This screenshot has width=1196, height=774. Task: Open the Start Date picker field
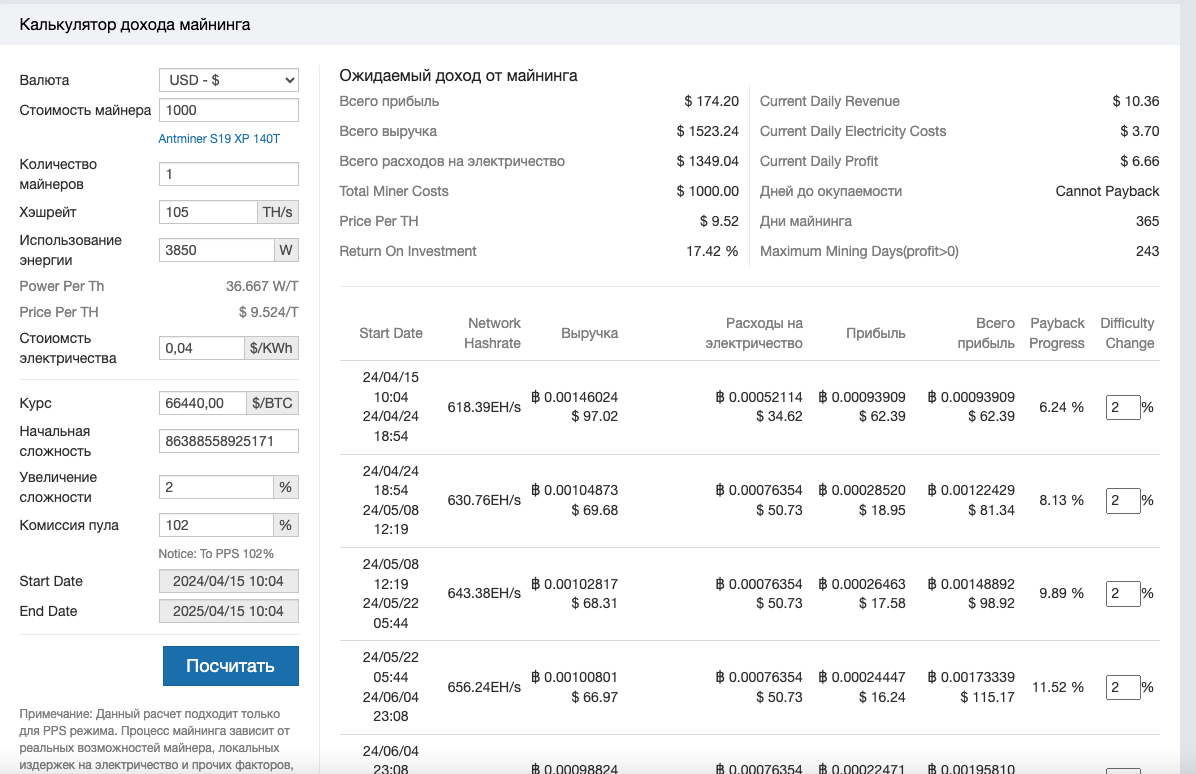tap(228, 581)
